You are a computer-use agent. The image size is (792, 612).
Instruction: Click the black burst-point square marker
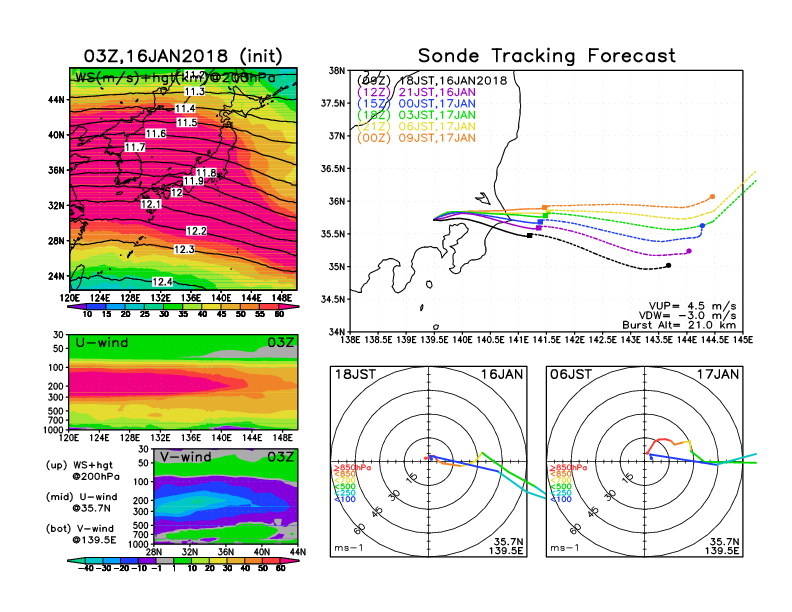pyautogui.click(x=529, y=235)
